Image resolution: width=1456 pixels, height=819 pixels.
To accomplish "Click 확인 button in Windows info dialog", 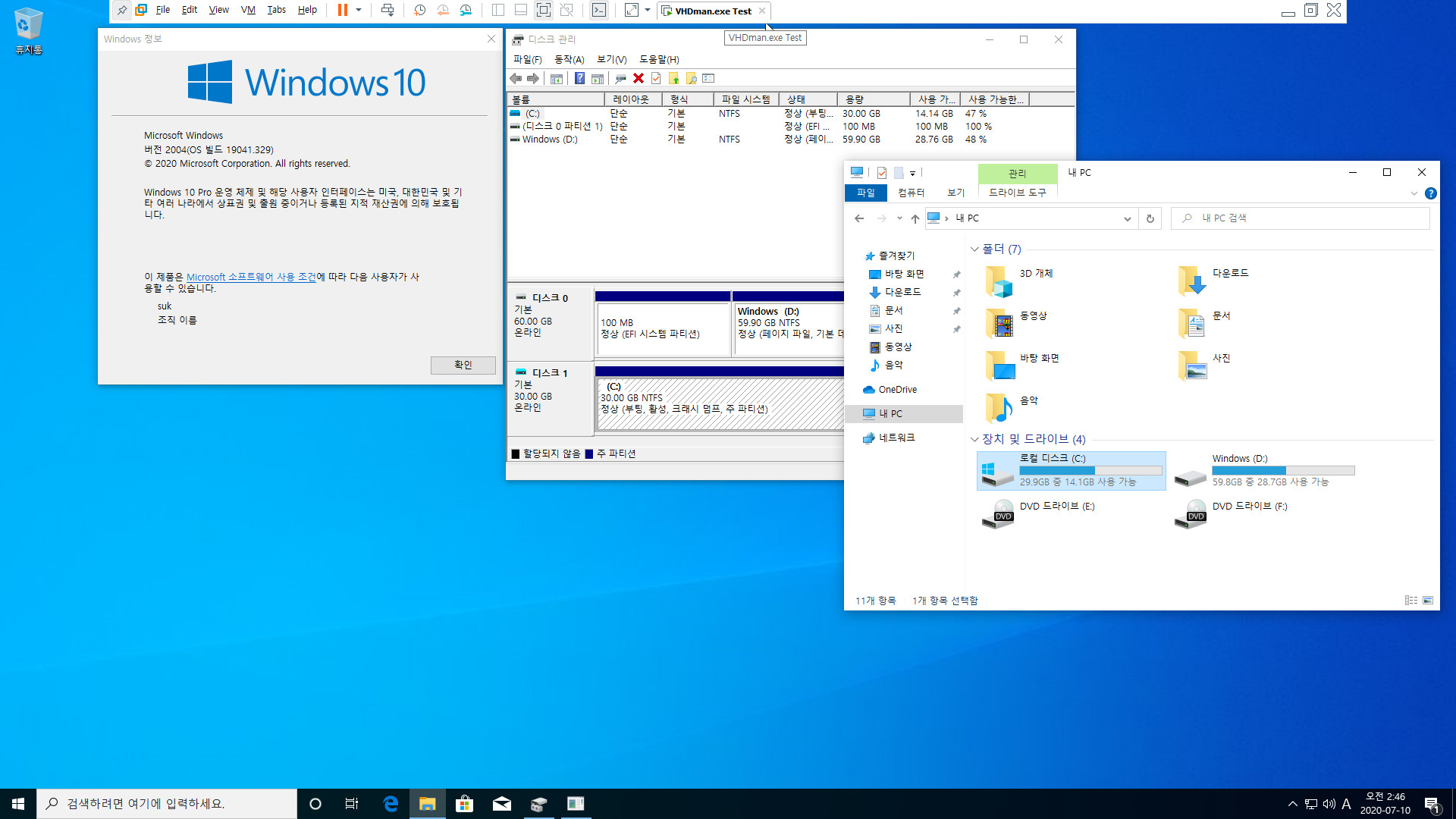I will pos(463,365).
